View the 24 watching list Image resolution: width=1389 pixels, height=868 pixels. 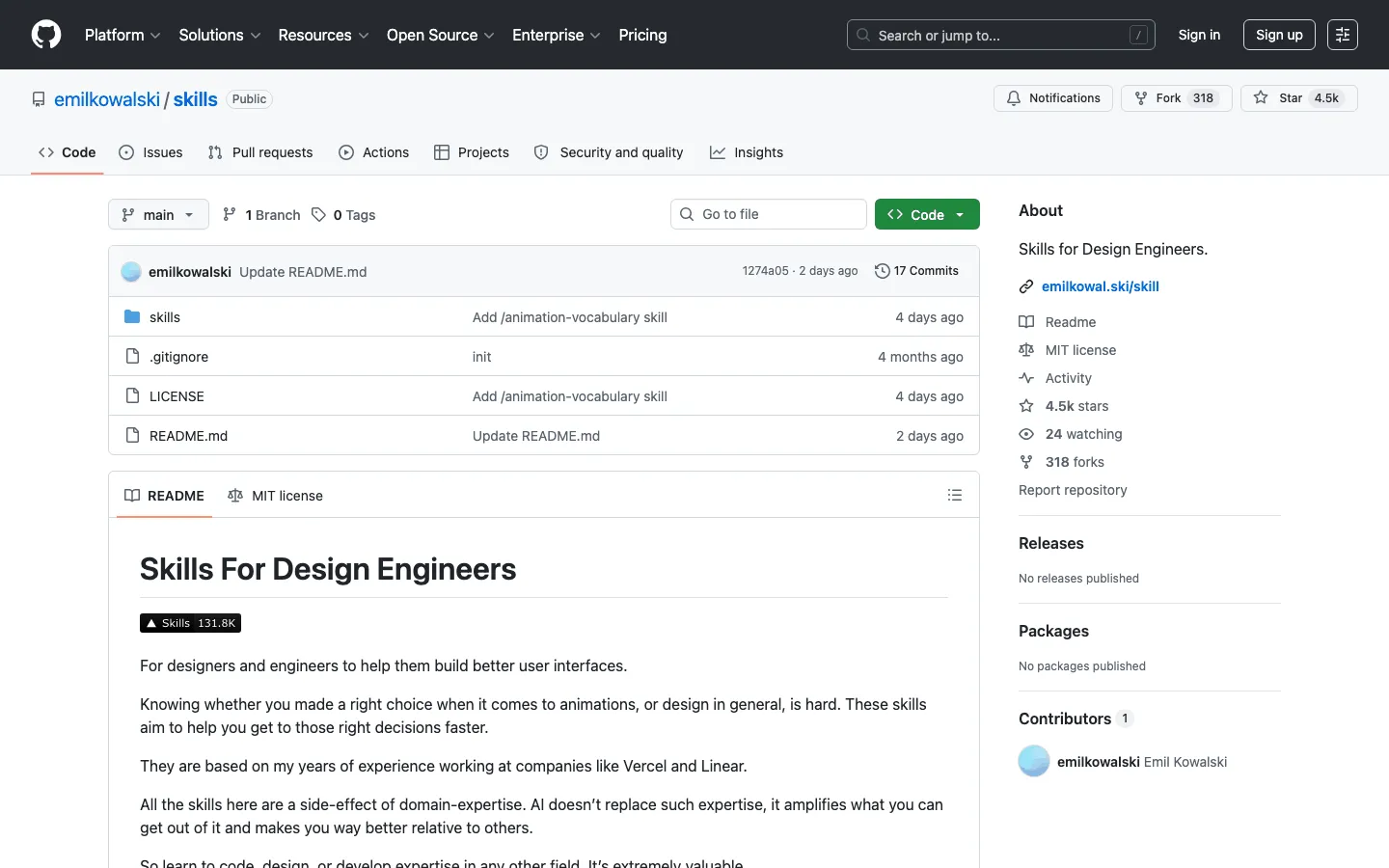pos(1071,434)
